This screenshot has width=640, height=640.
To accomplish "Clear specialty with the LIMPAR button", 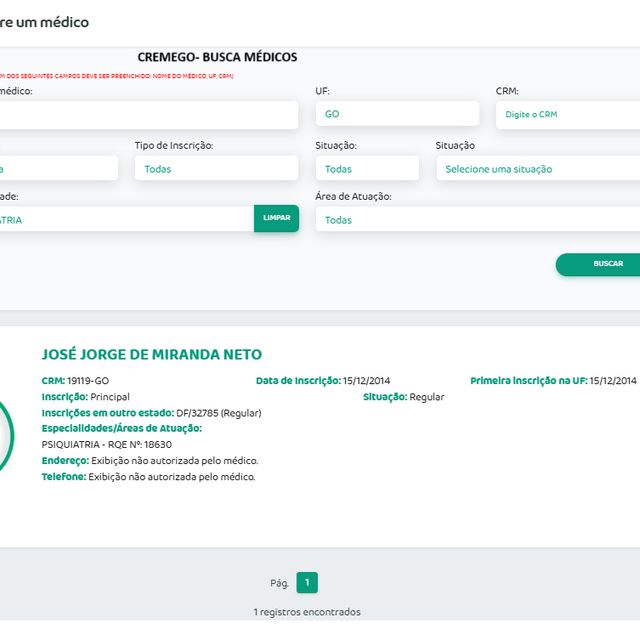I will point(276,218).
